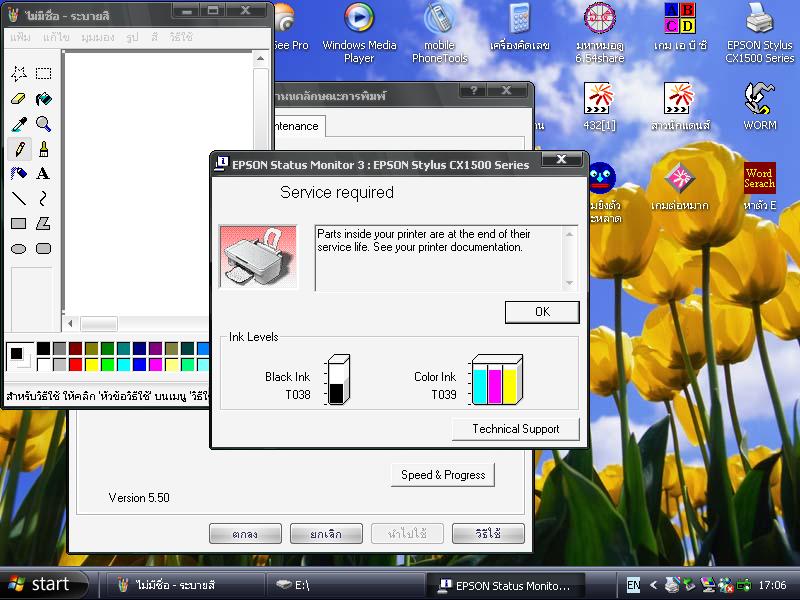Activate the Magnifier tool in Paint
The height and width of the screenshot is (600, 800).
(43, 123)
